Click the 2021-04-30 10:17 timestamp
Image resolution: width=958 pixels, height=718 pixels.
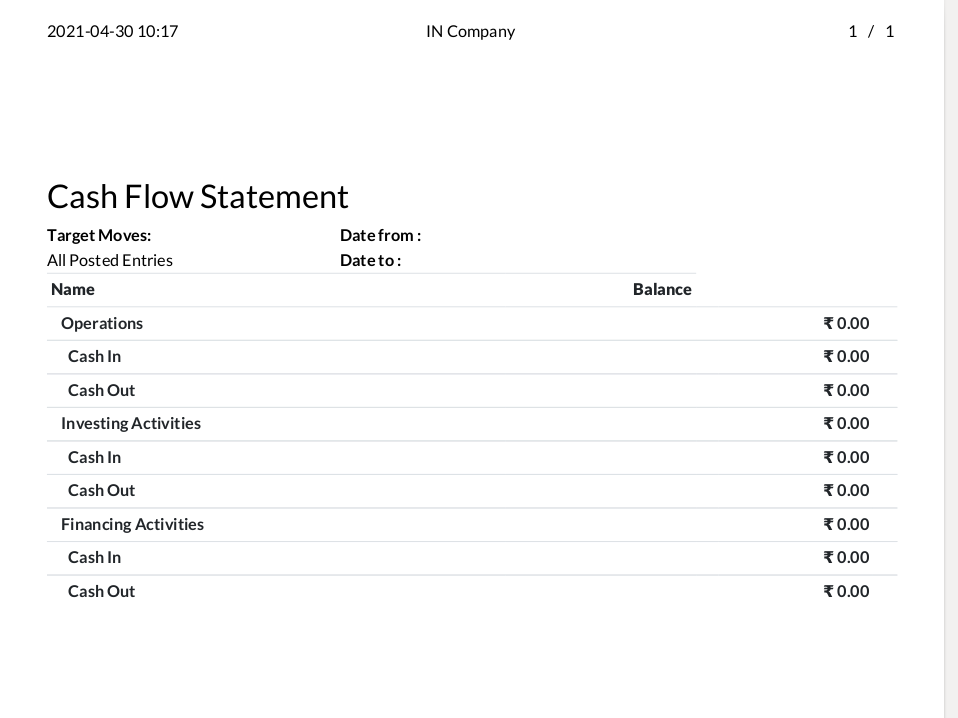112,31
